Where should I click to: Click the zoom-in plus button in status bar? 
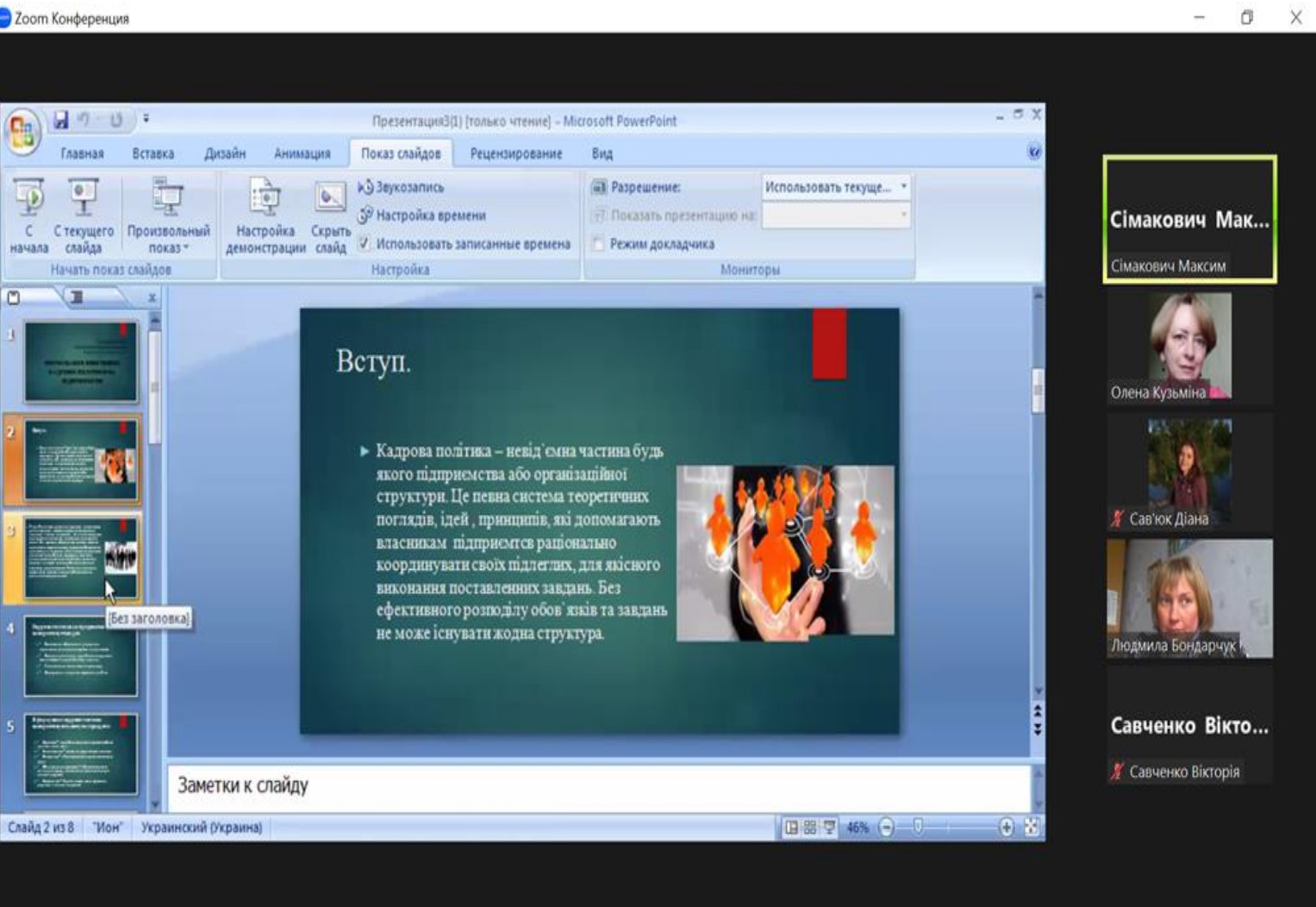[1006, 828]
